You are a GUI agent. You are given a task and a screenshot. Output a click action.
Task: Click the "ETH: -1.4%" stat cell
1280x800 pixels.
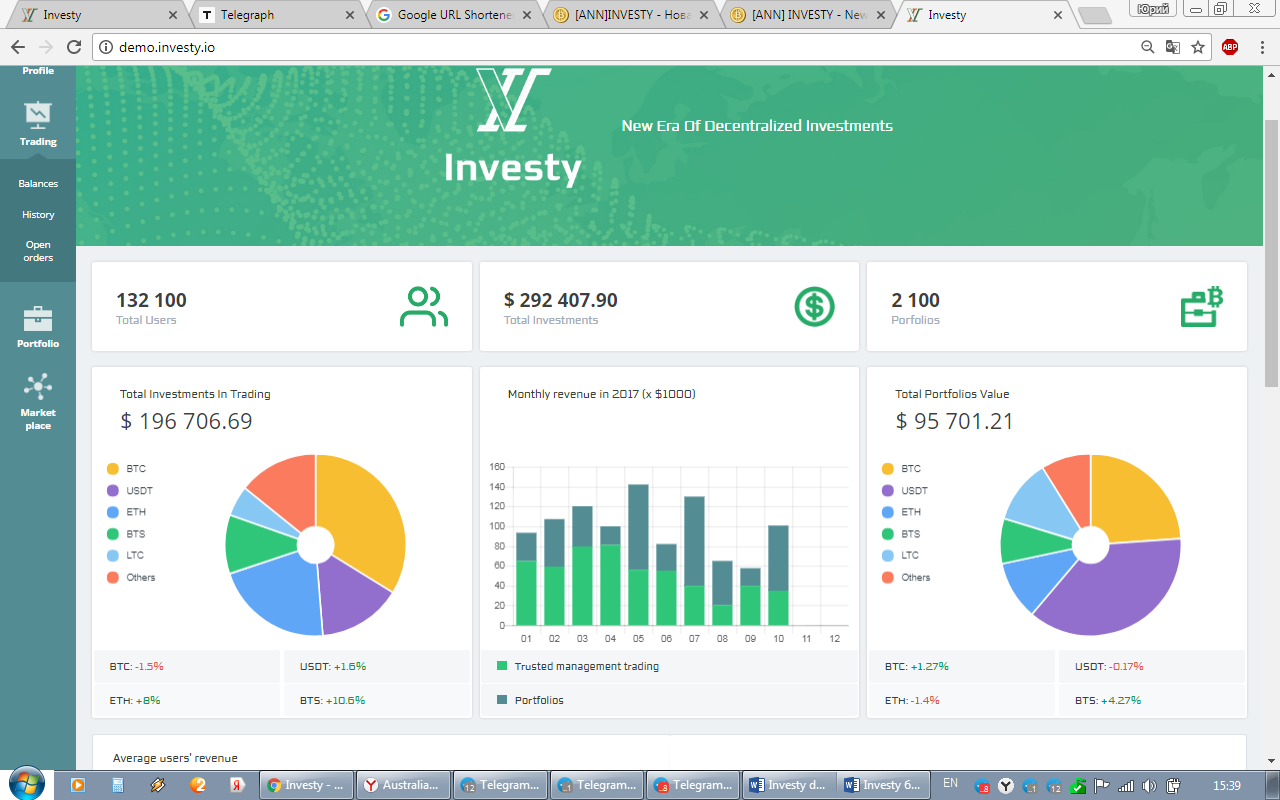point(962,700)
